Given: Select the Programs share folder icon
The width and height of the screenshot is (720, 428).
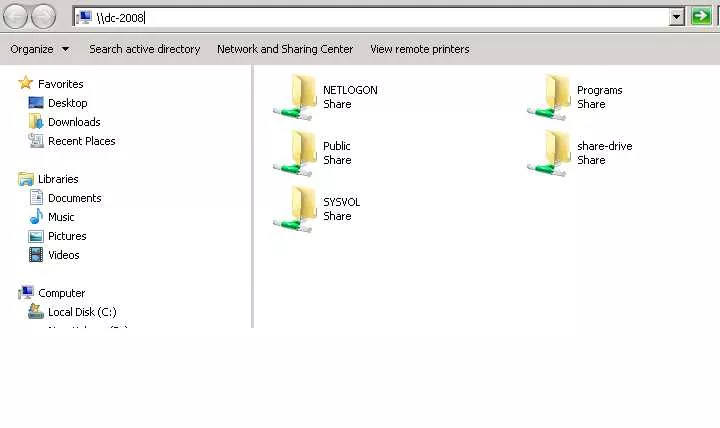Looking at the screenshot, I should tap(550, 97).
